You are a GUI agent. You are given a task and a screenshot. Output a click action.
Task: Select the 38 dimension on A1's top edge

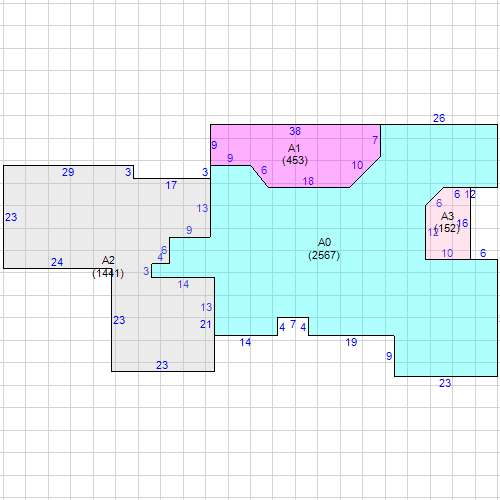click(295, 131)
